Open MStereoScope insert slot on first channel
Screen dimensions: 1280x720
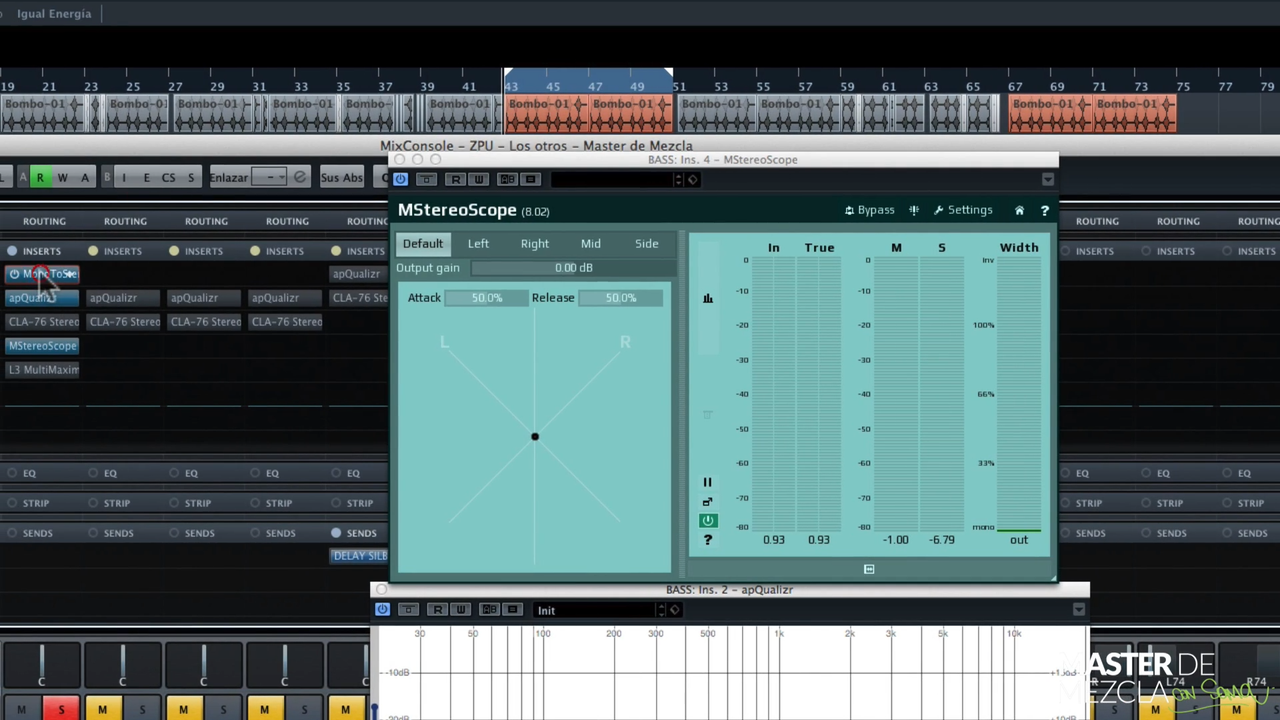coord(42,346)
